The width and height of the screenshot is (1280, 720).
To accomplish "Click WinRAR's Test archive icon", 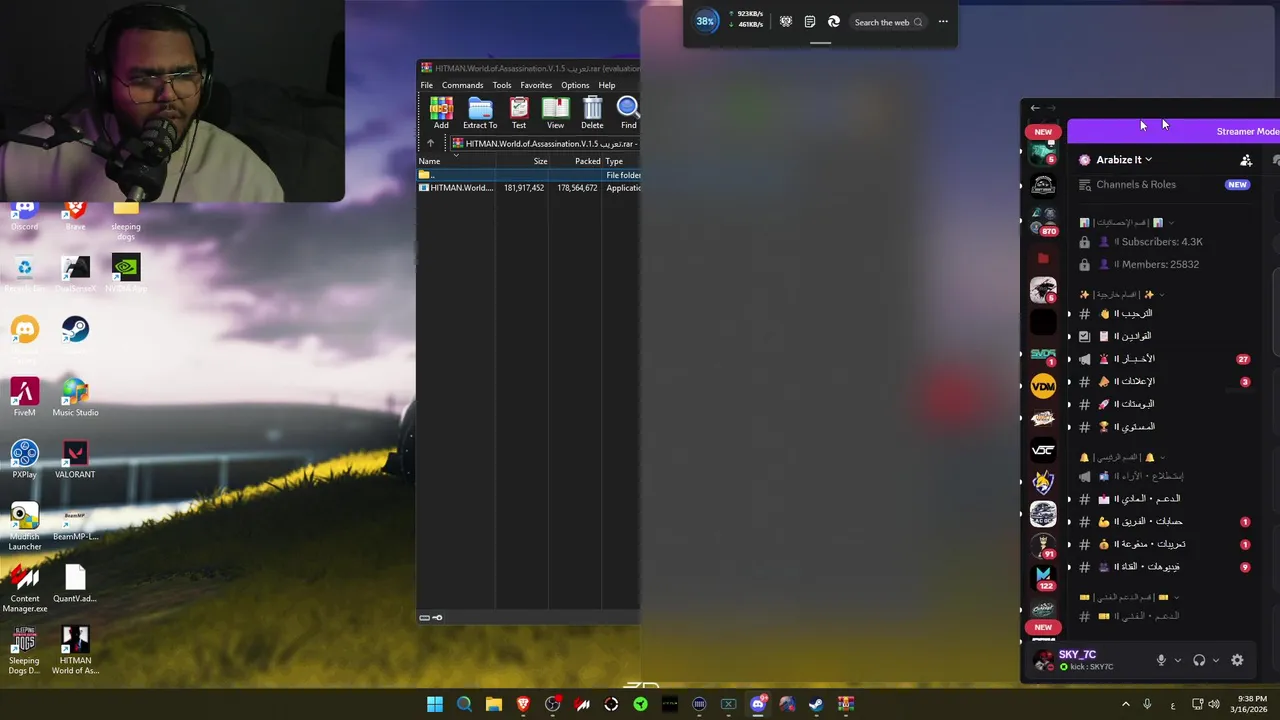I will 519,113.
